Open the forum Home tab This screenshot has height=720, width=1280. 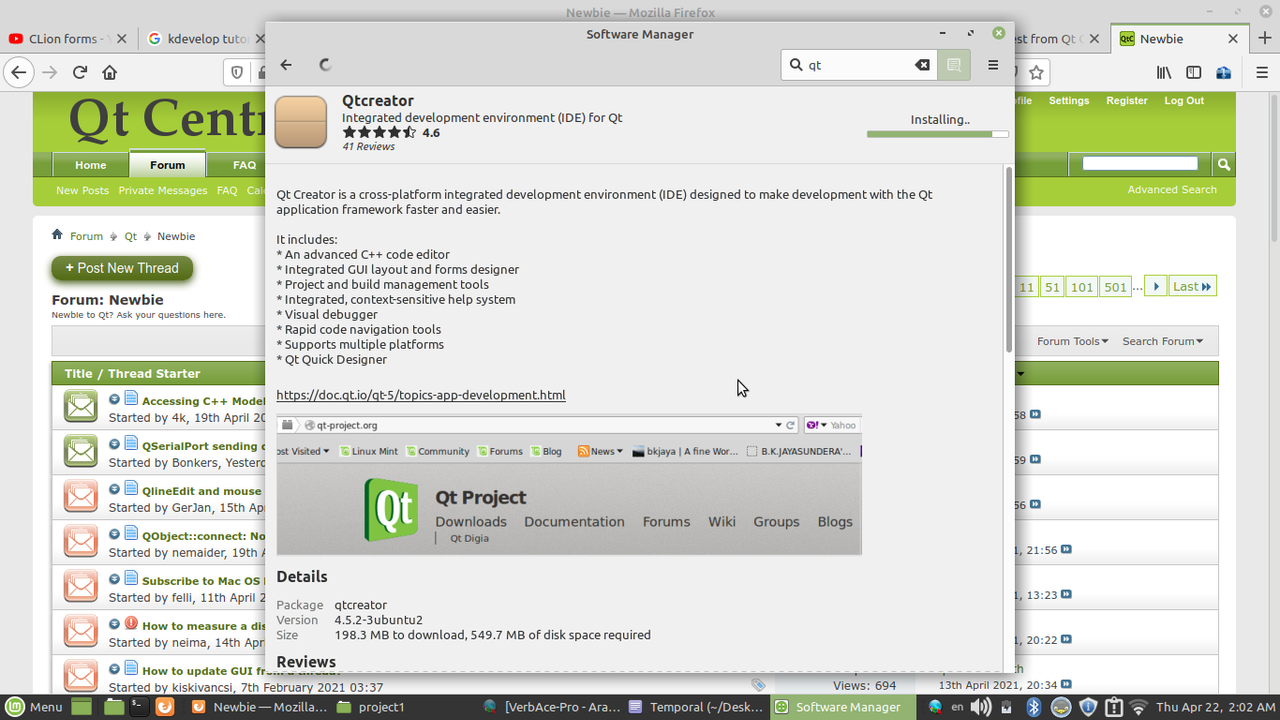pyautogui.click(x=90, y=165)
